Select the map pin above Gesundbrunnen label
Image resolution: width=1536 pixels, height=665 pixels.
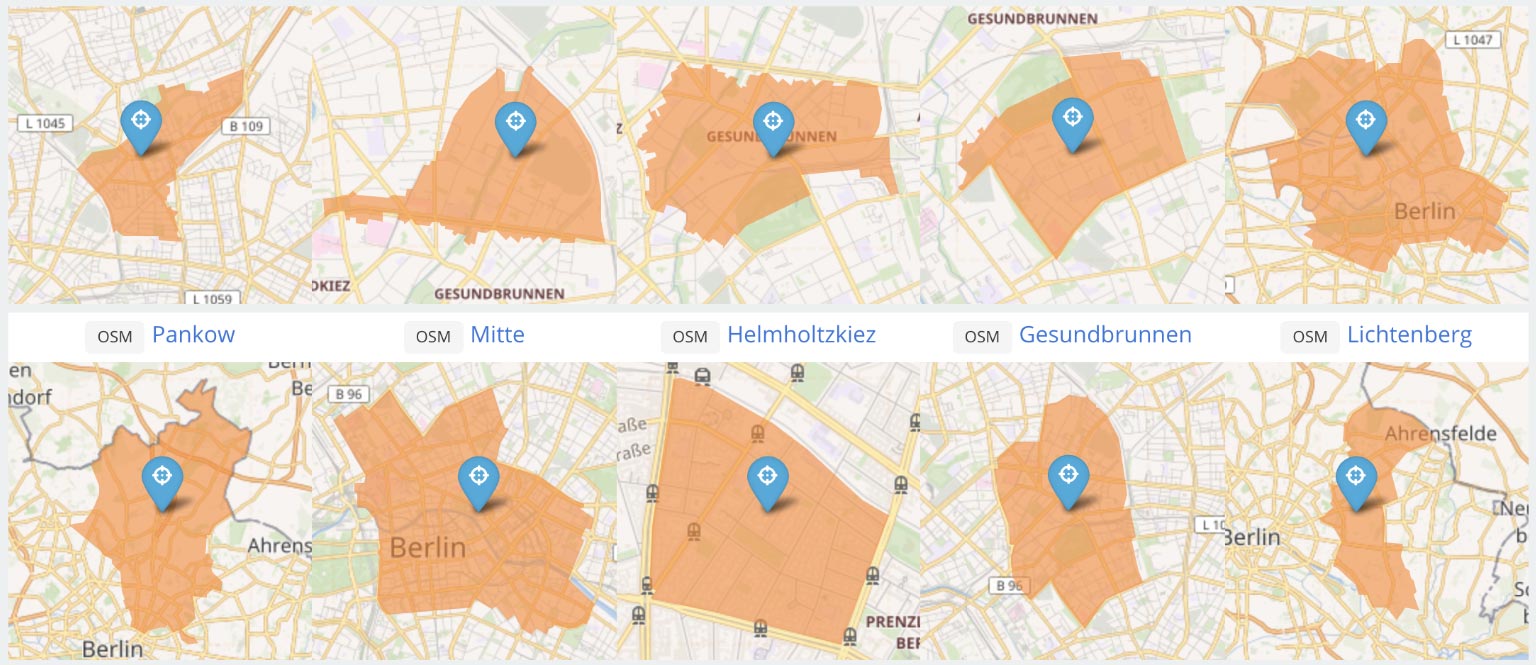point(1072,122)
